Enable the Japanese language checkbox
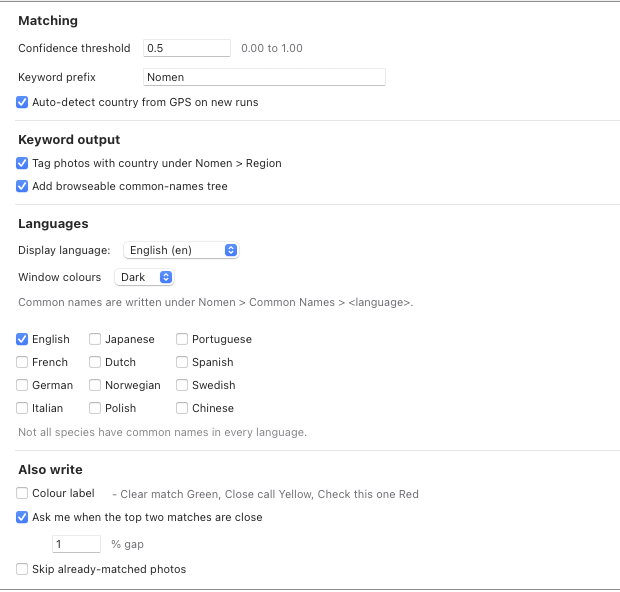The width and height of the screenshot is (620, 592). (95, 339)
